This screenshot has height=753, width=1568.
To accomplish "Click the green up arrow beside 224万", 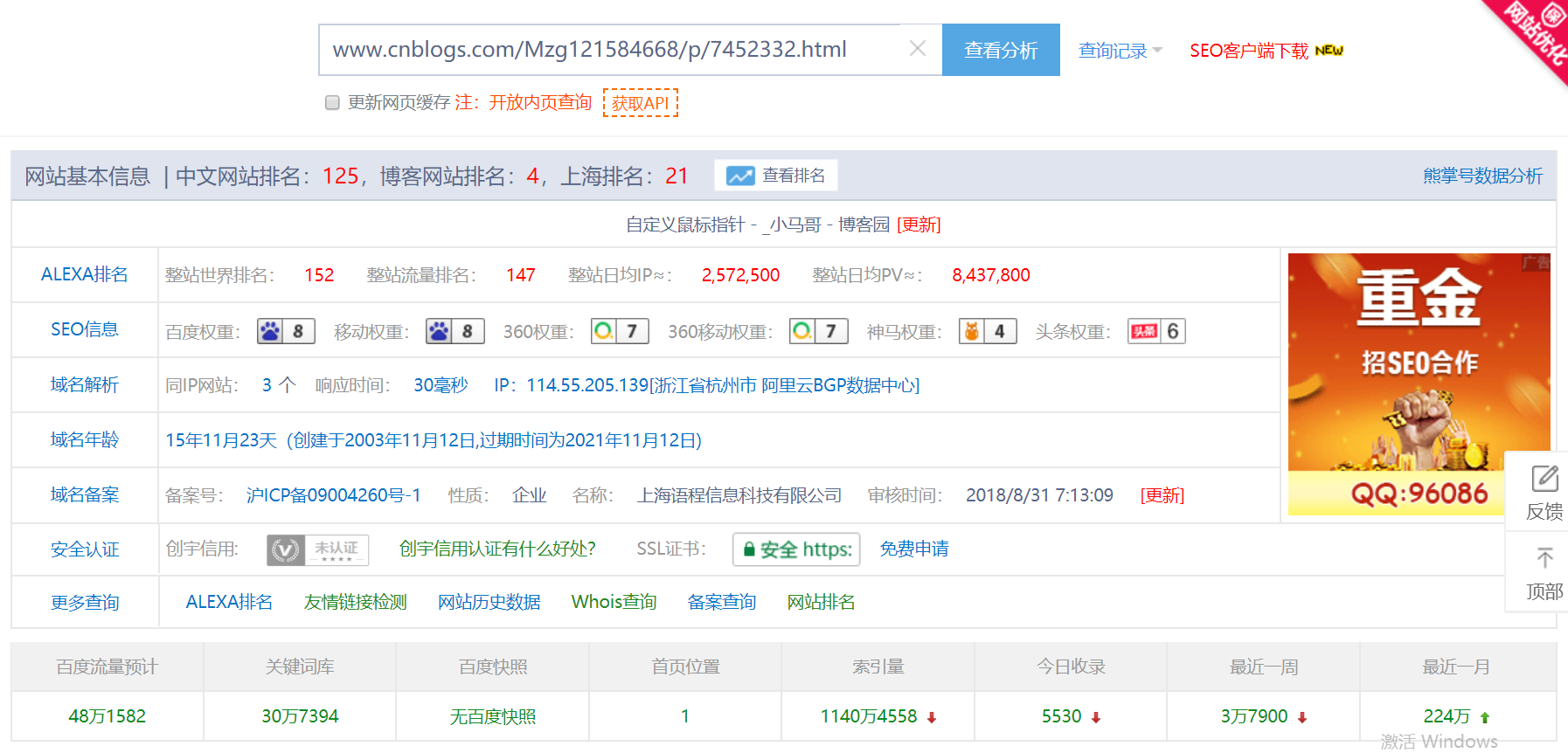I will (x=1484, y=717).
